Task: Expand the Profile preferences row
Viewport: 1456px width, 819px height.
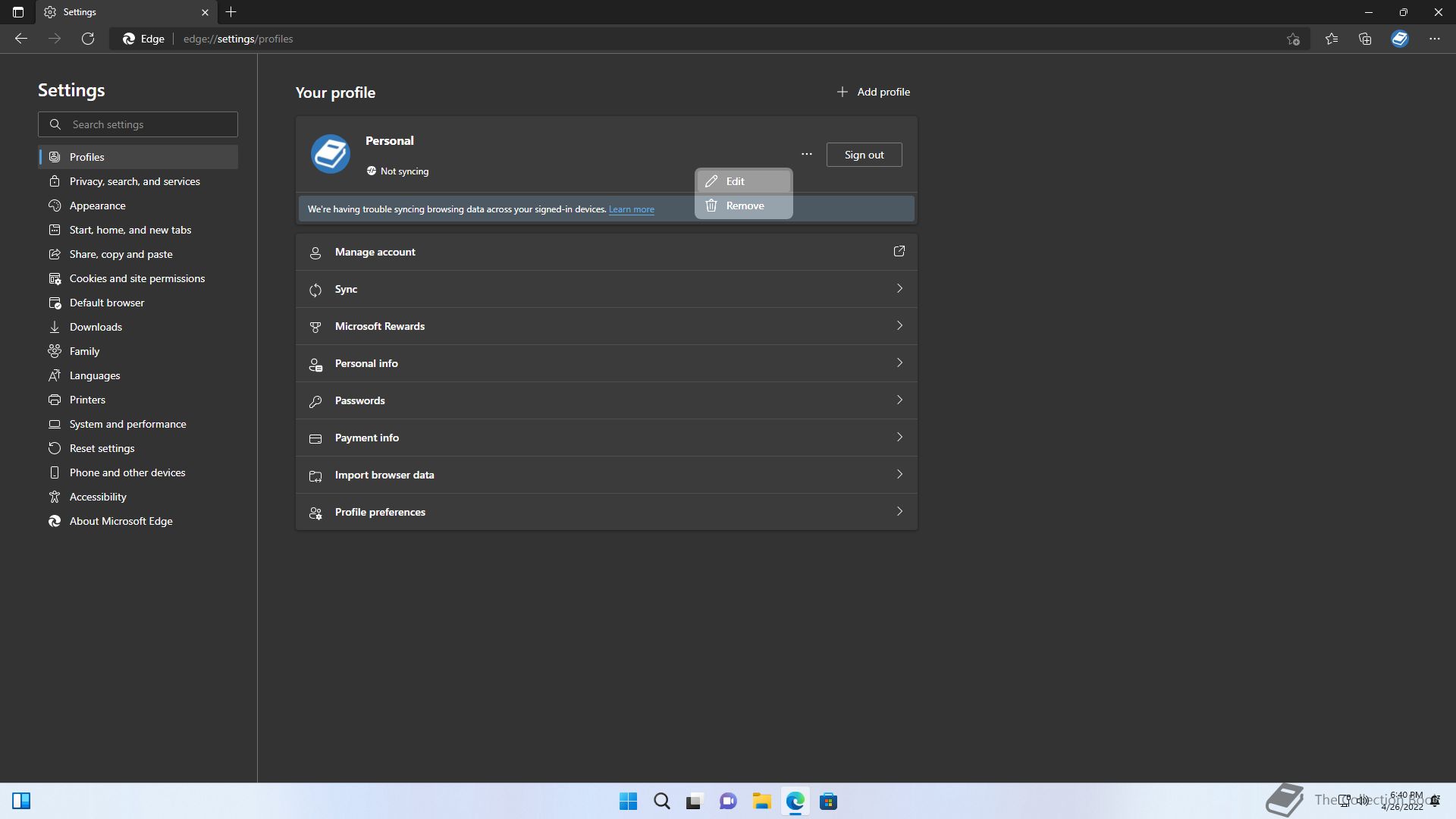Action: 607,512
